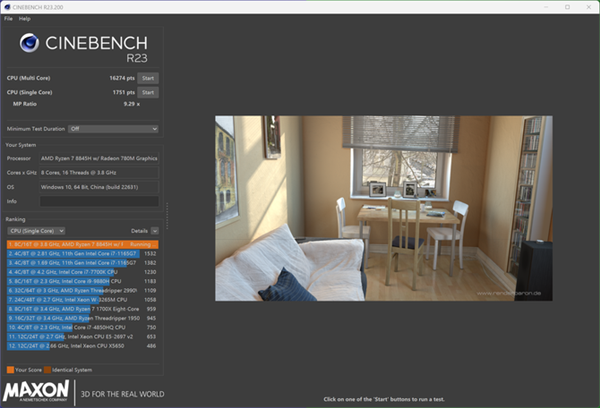The height and width of the screenshot is (408, 600).
Task: Minimize the Cinebench window
Action: 538,6
